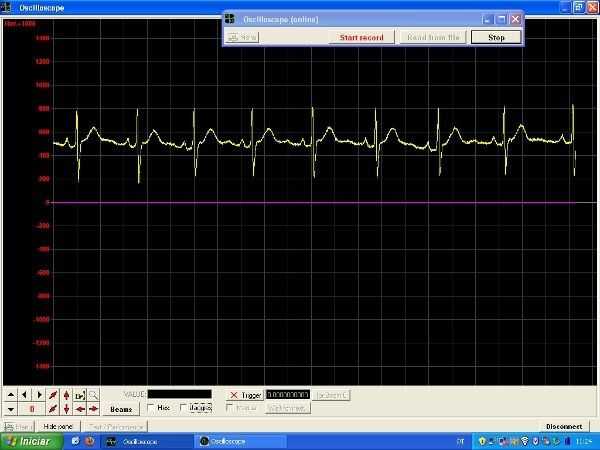Click the Disconnect button
600x450 pixels.
564,427
